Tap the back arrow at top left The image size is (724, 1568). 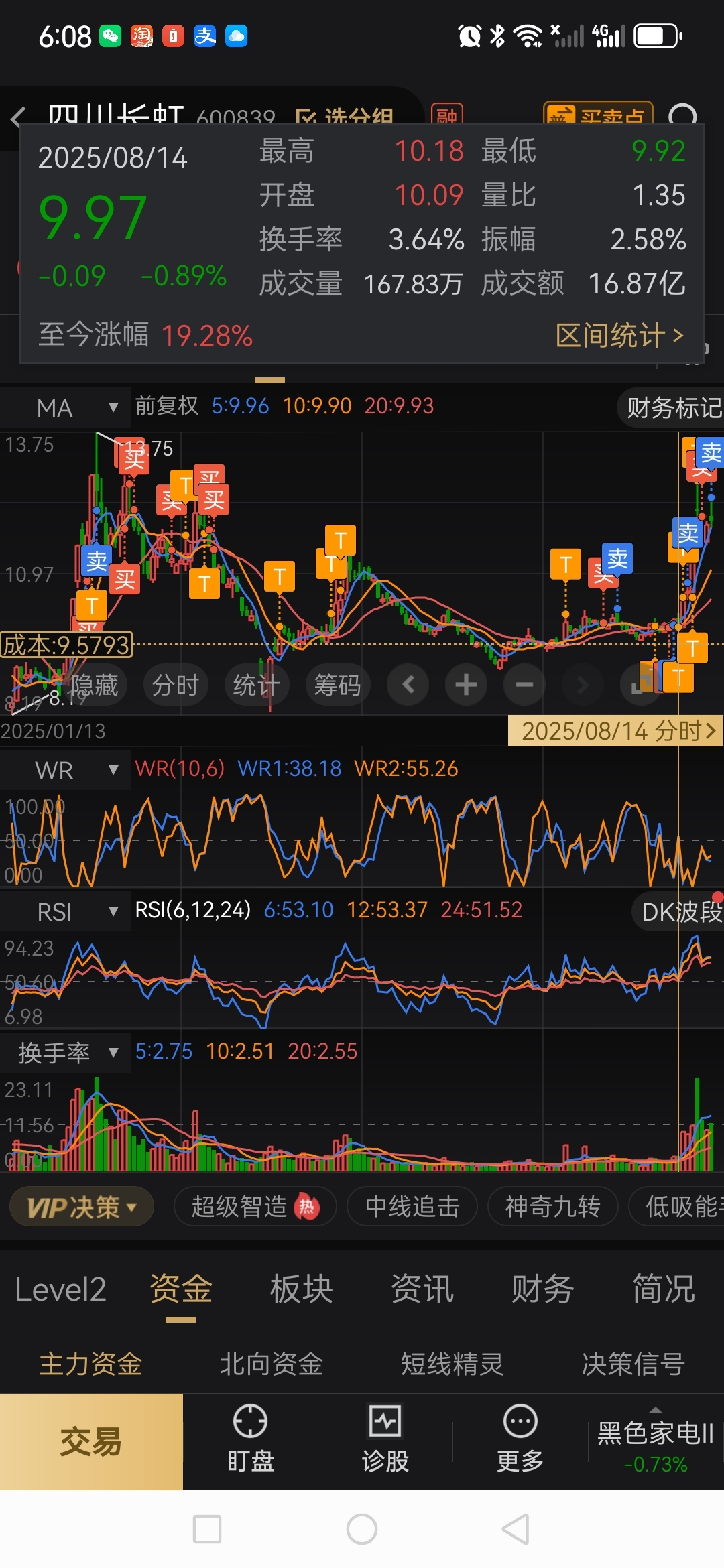pyautogui.click(x=18, y=118)
